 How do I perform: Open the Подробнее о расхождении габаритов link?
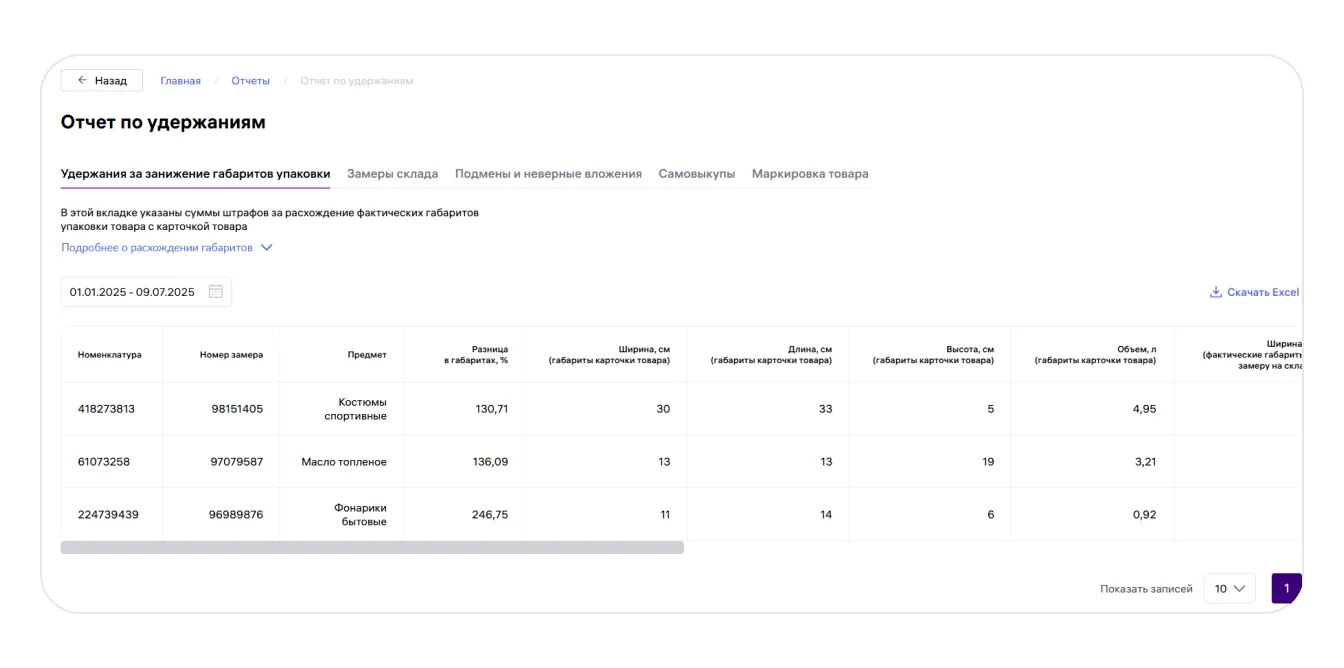156,248
